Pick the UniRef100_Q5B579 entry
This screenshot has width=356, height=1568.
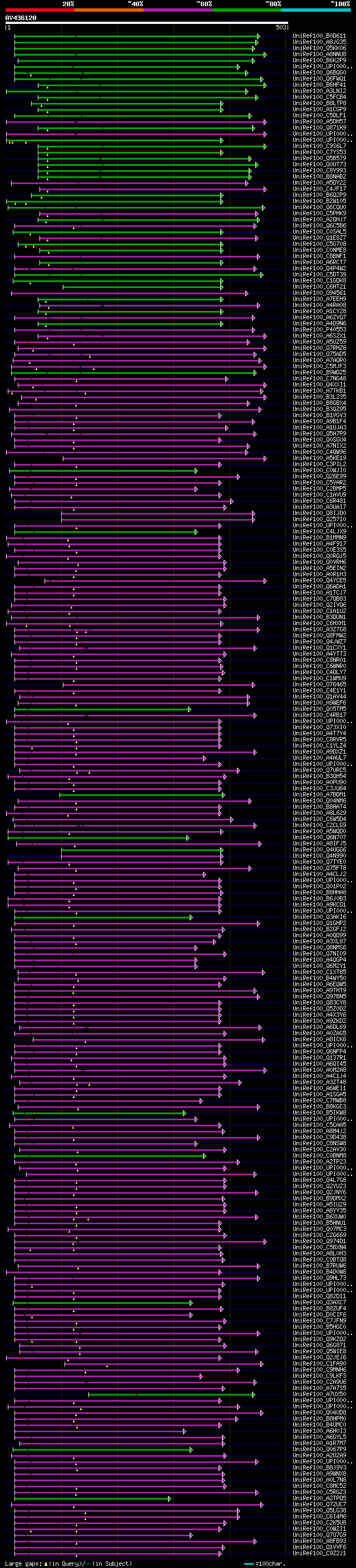point(319,159)
